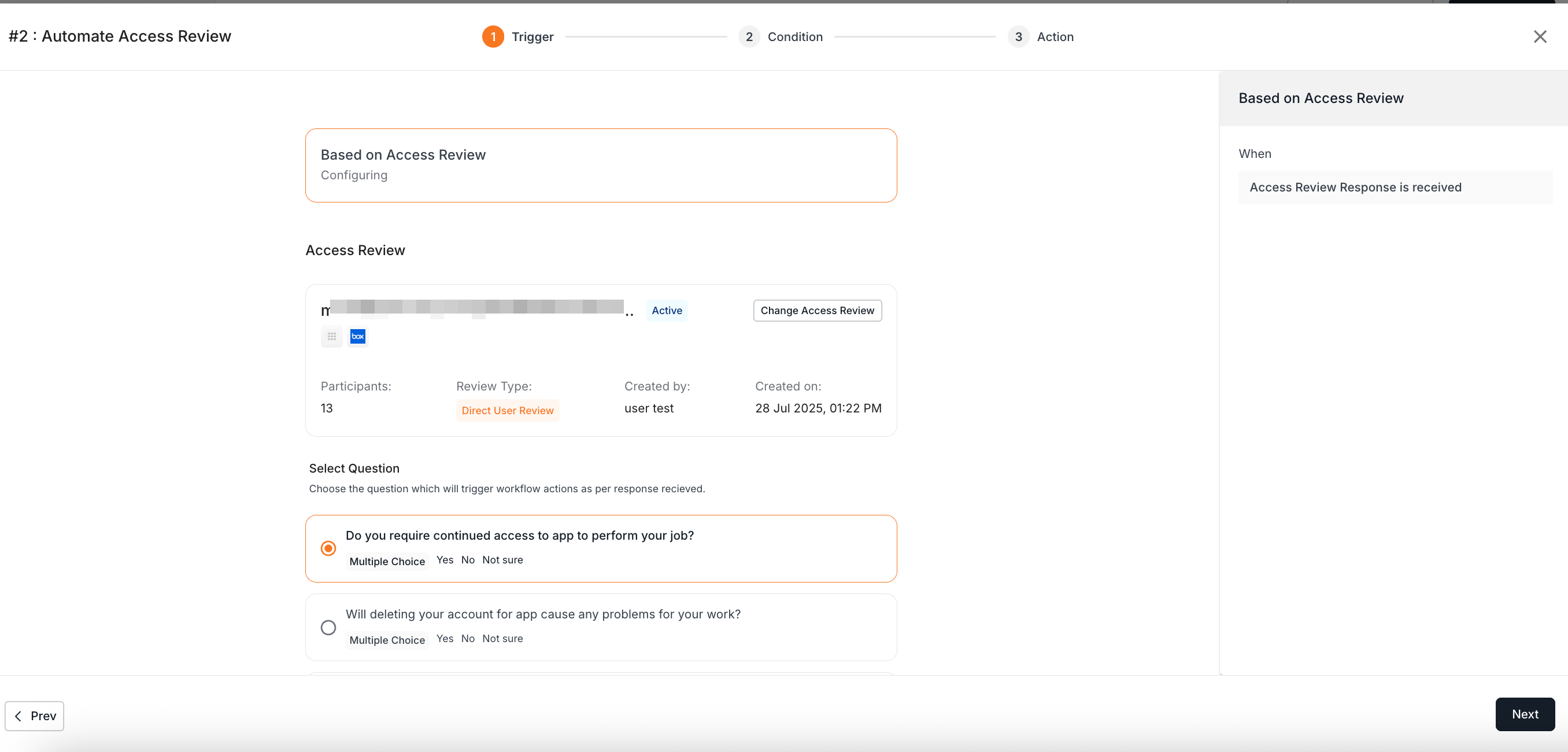This screenshot has width=1568, height=752.
Task: Select the Based on Access Review card
Action: point(600,164)
